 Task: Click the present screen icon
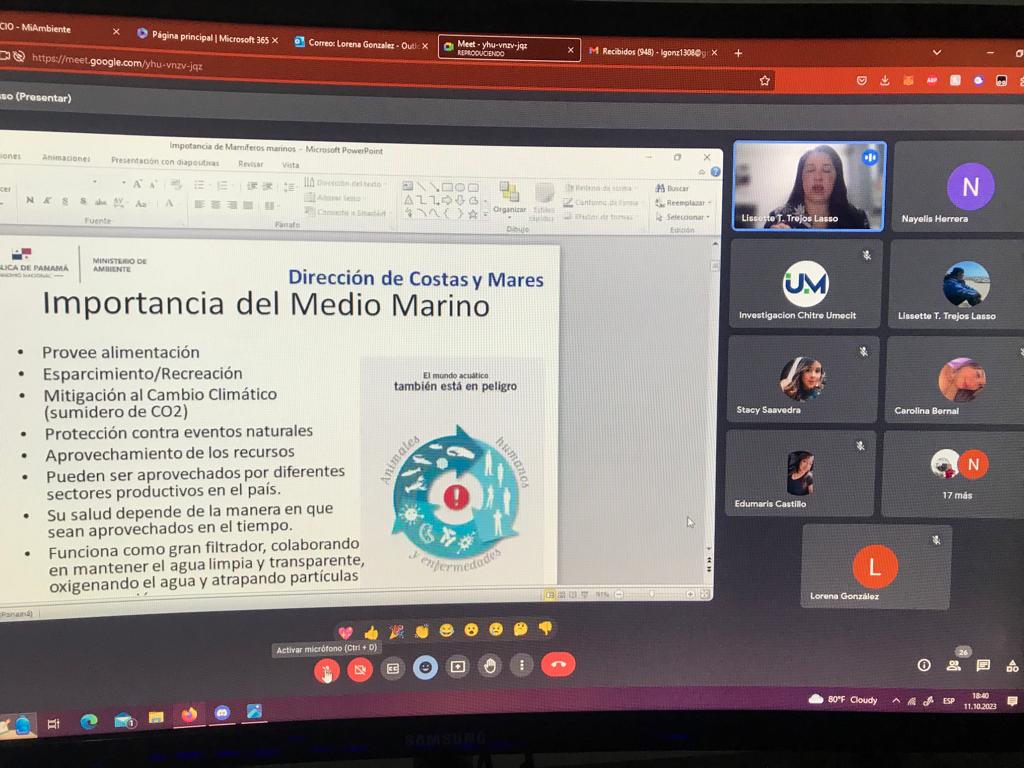(457, 667)
